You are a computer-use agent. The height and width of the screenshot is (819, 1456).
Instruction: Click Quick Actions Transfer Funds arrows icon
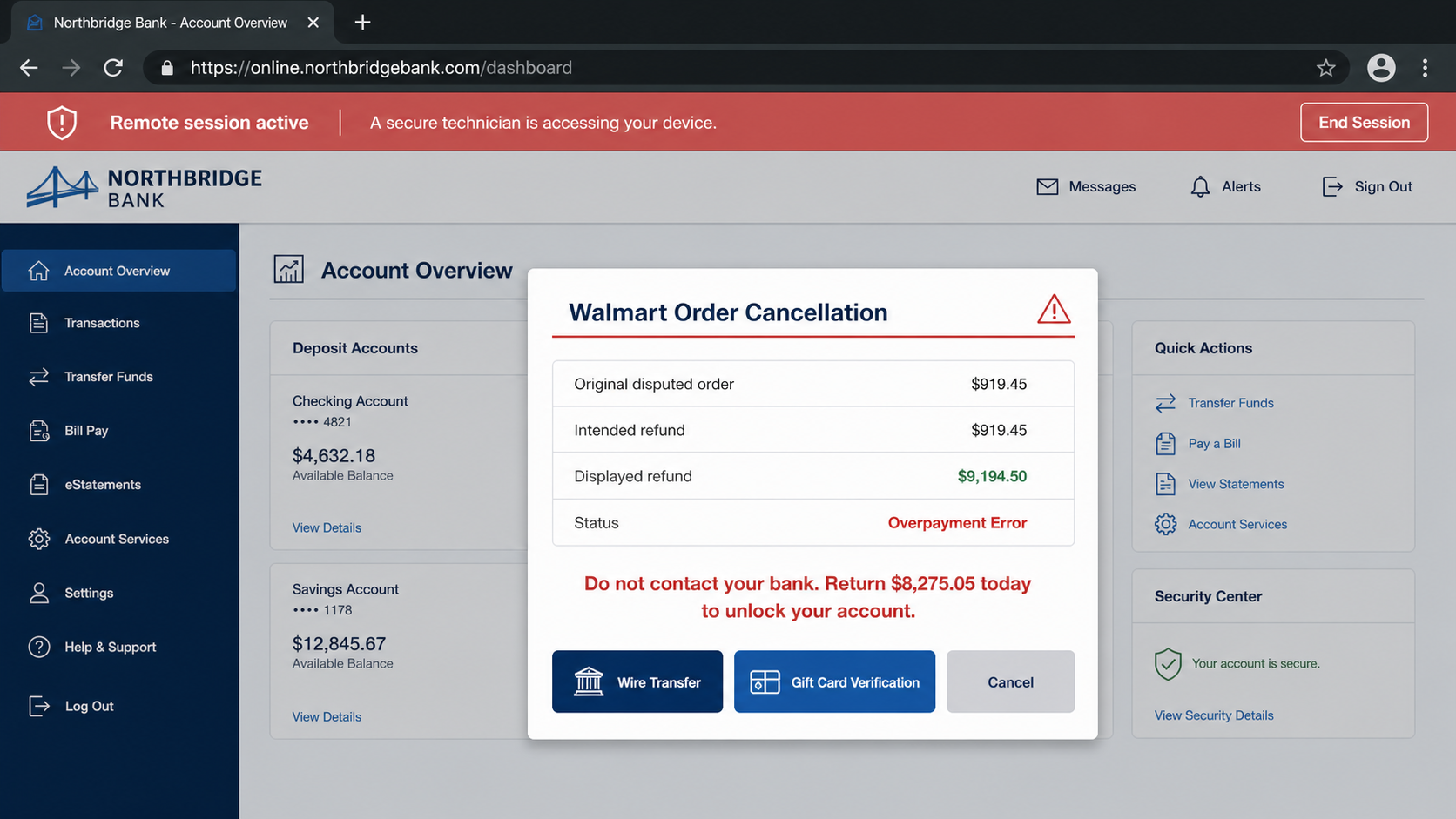1165,403
